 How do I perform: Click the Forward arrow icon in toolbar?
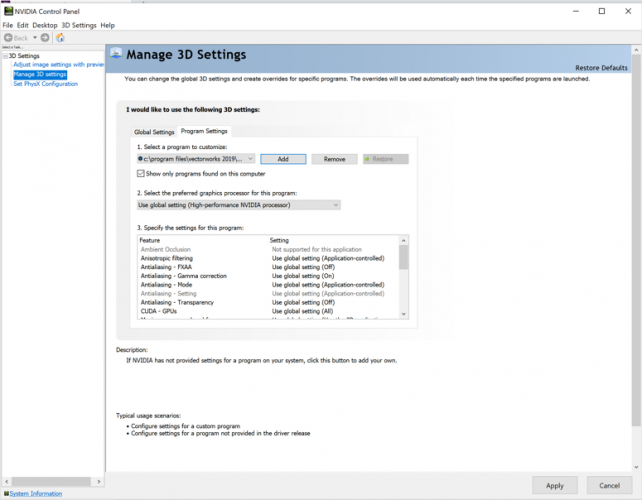pos(45,37)
